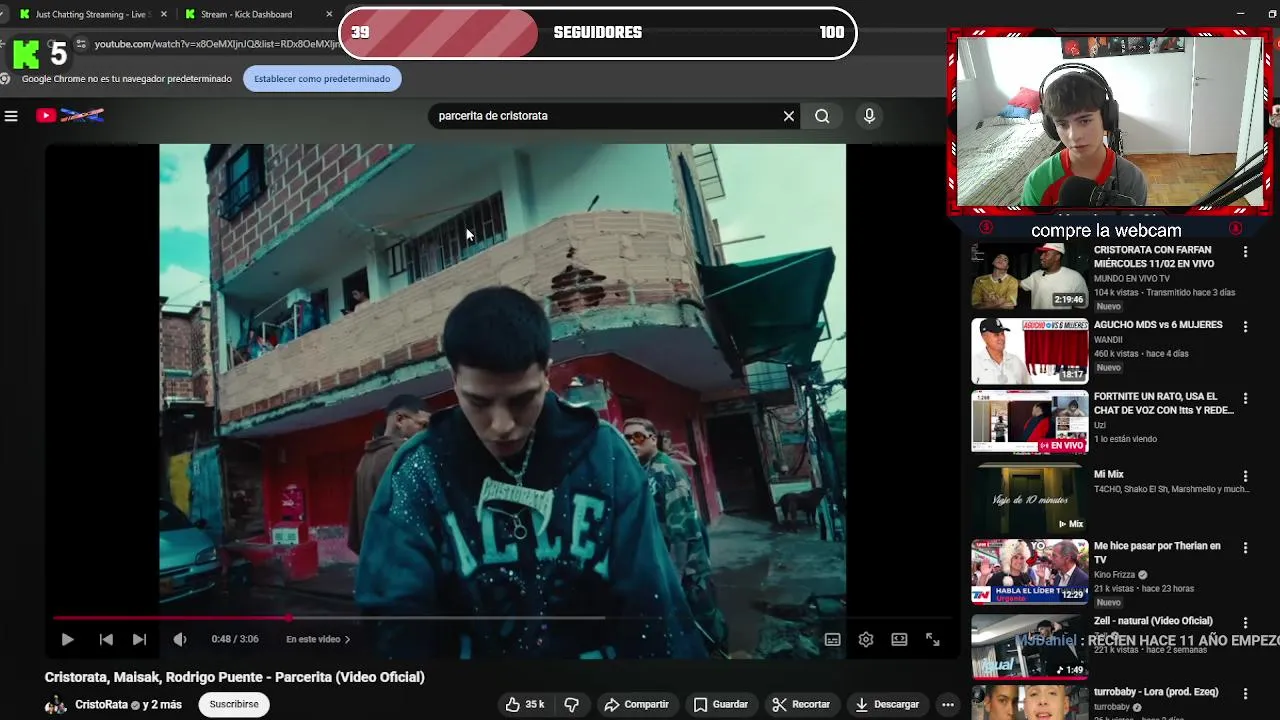The width and height of the screenshot is (1280, 720).
Task: Enter full screen mode
Action: click(x=932, y=639)
